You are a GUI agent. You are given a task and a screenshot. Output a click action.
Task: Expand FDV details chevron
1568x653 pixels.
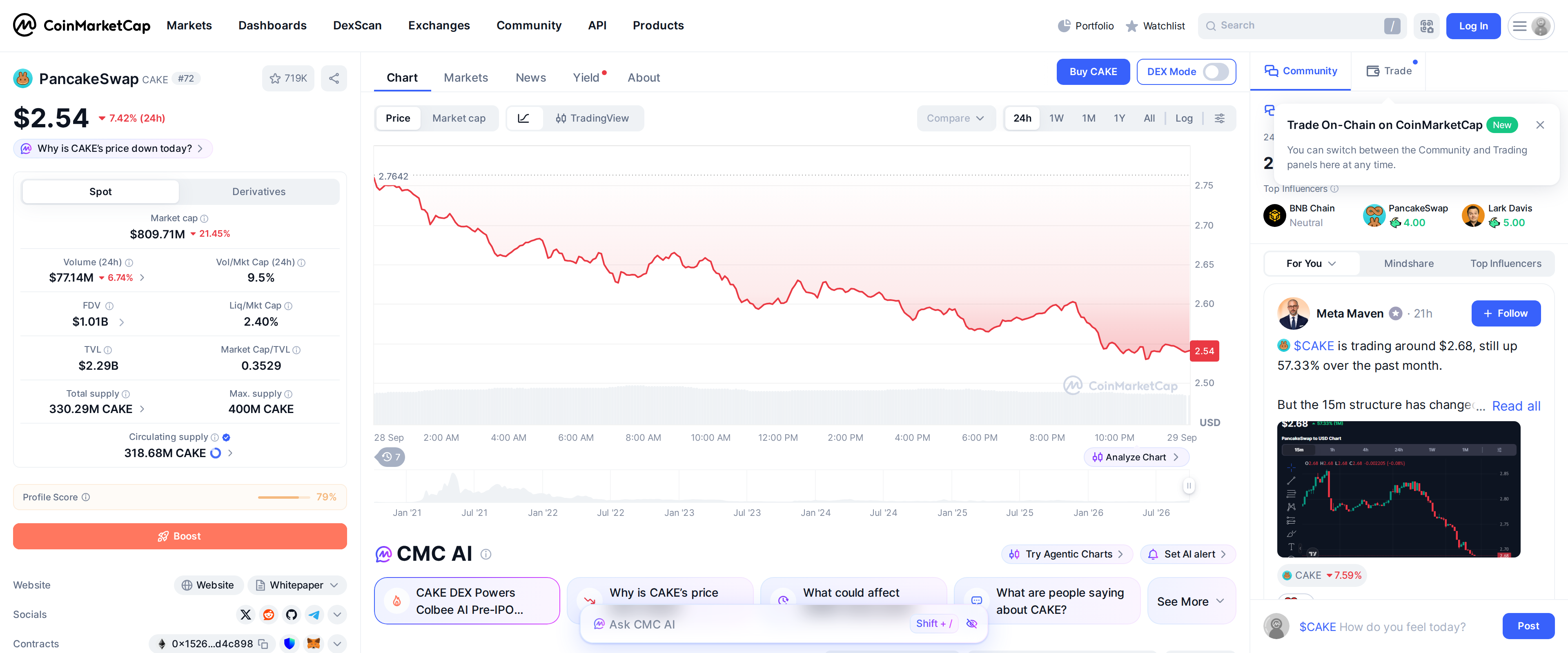coord(121,322)
